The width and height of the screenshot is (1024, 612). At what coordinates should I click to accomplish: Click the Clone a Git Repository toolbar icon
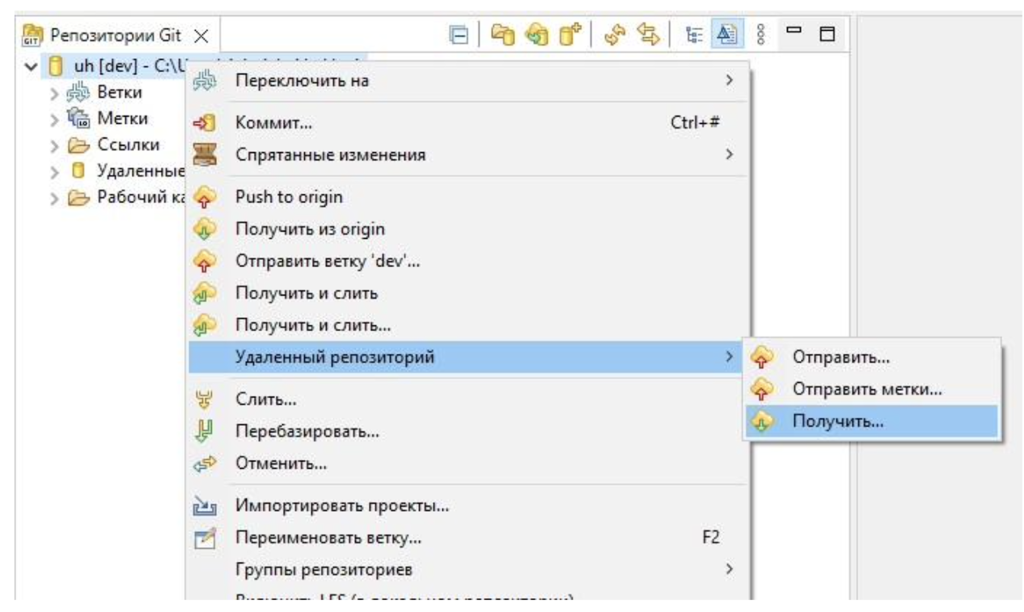point(536,31)
